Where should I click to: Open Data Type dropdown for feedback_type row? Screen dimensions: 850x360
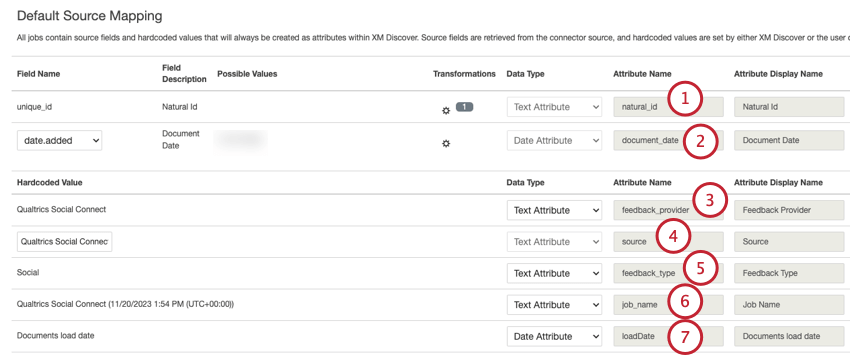coord(554,273)
